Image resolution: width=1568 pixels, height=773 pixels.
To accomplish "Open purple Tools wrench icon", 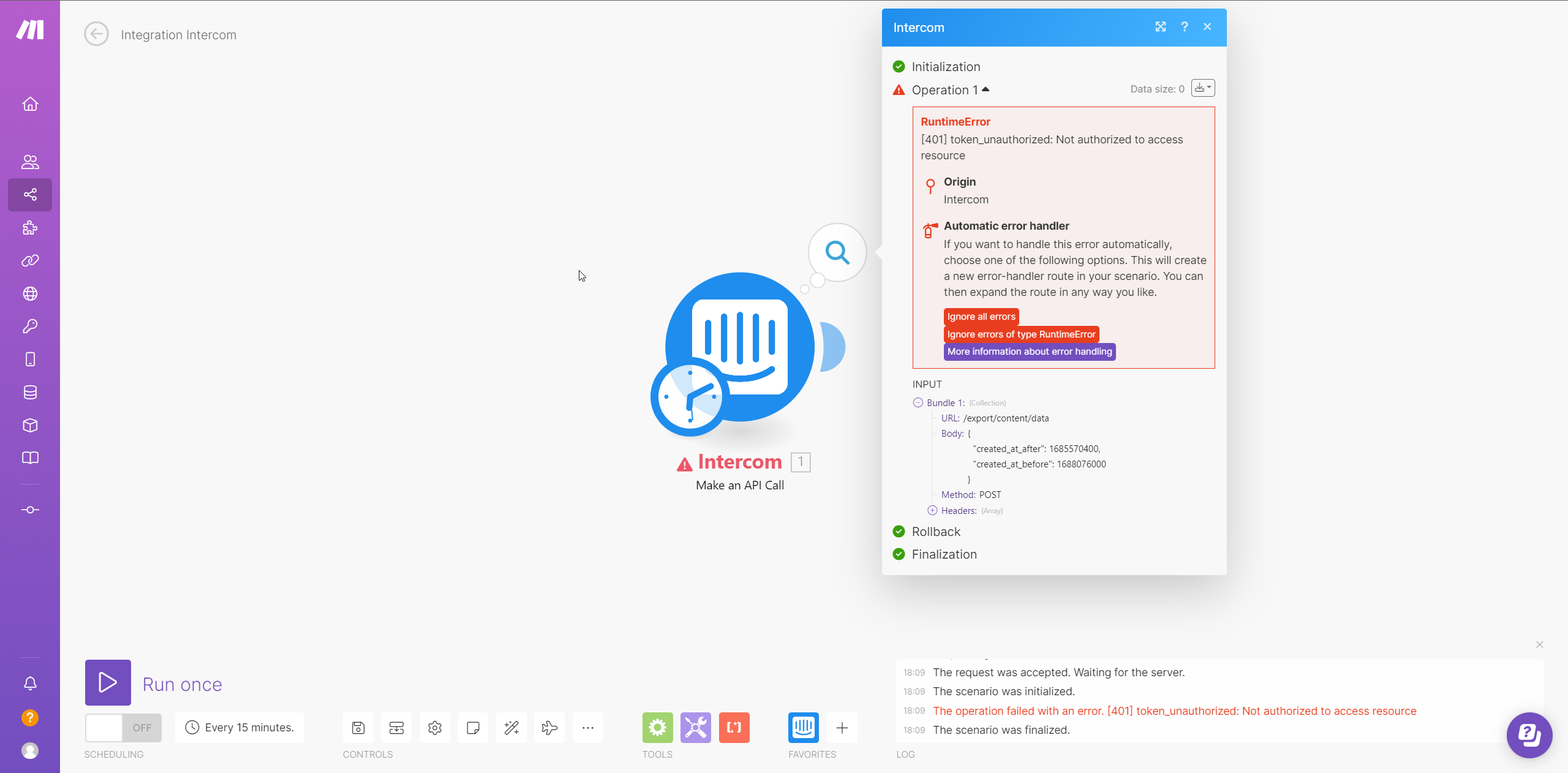I will pos(696,728).
